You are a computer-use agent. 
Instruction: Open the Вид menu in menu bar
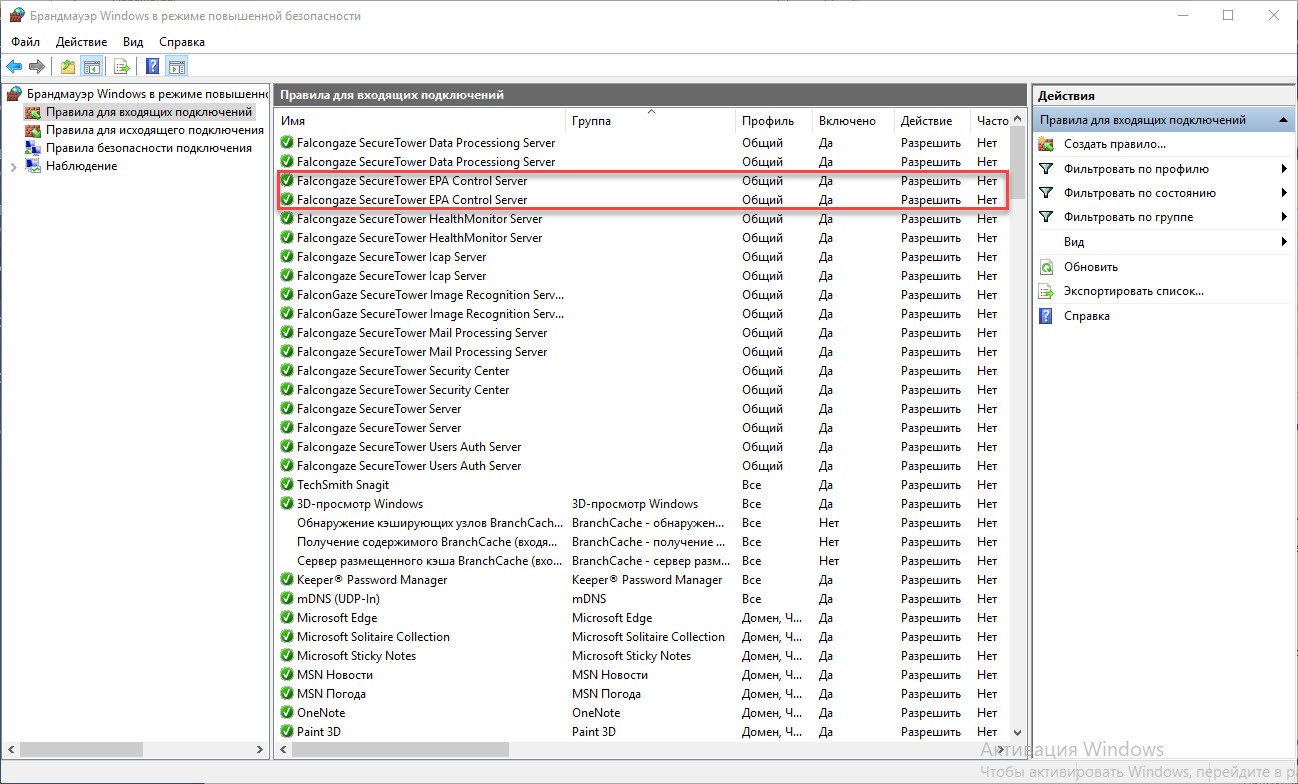click(133, 42)
